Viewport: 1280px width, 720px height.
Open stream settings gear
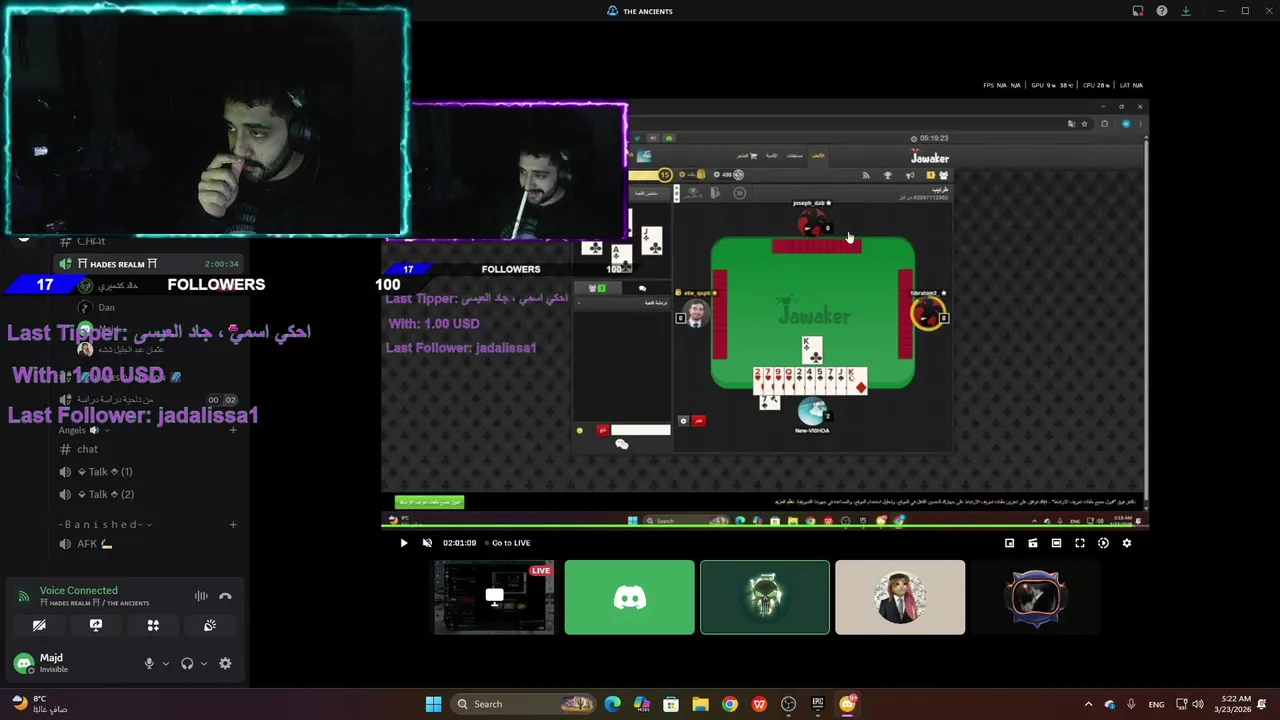(1127, 543)
